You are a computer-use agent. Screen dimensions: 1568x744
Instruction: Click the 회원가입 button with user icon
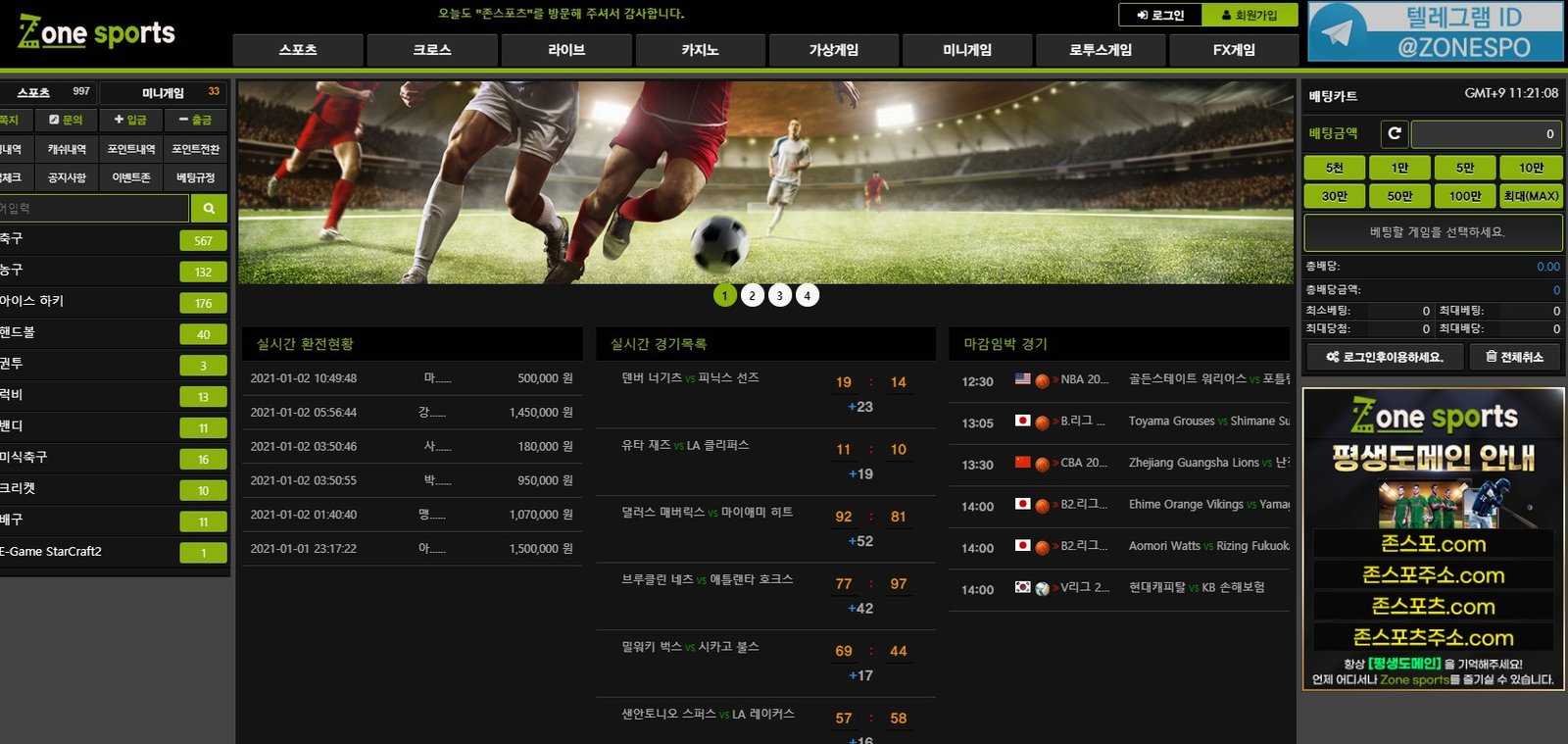(1250, 15)
